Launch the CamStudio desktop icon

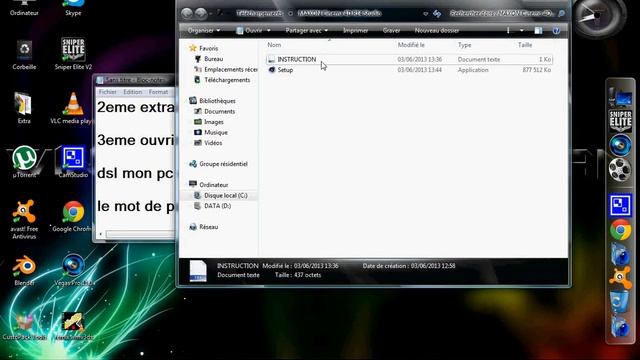[73, 162]
